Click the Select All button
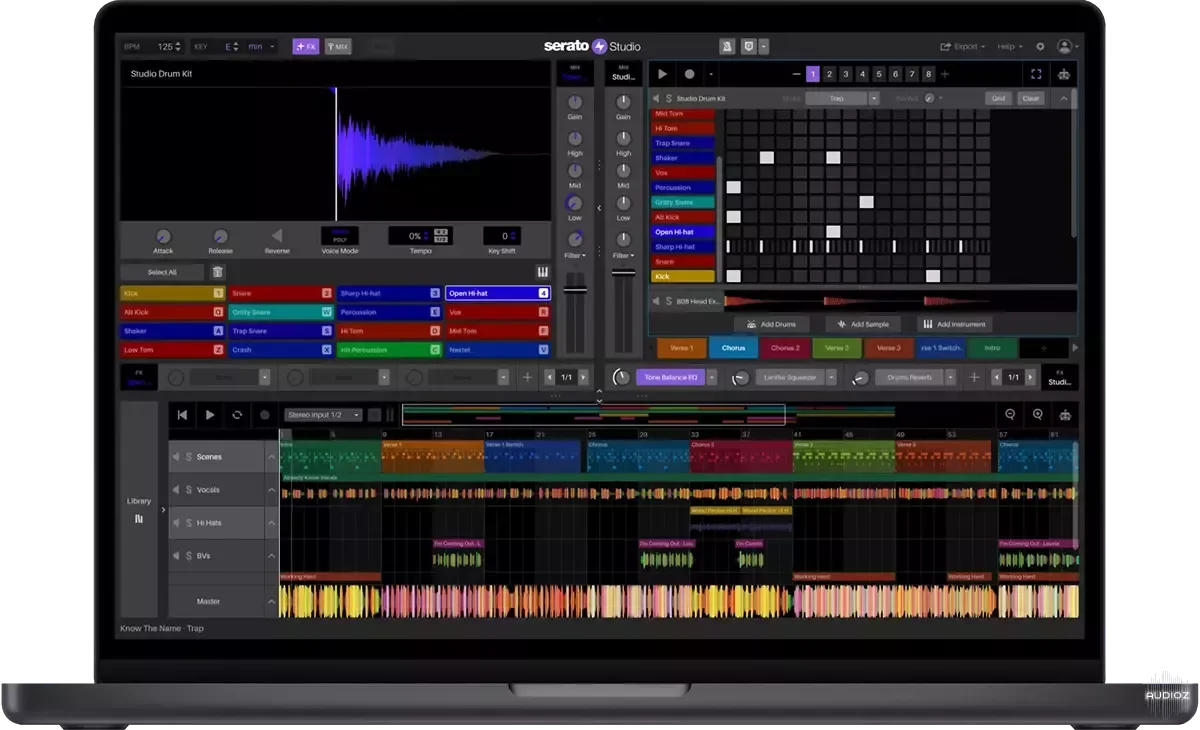This screenshot has width=1200, height=730. coord(162,272)
